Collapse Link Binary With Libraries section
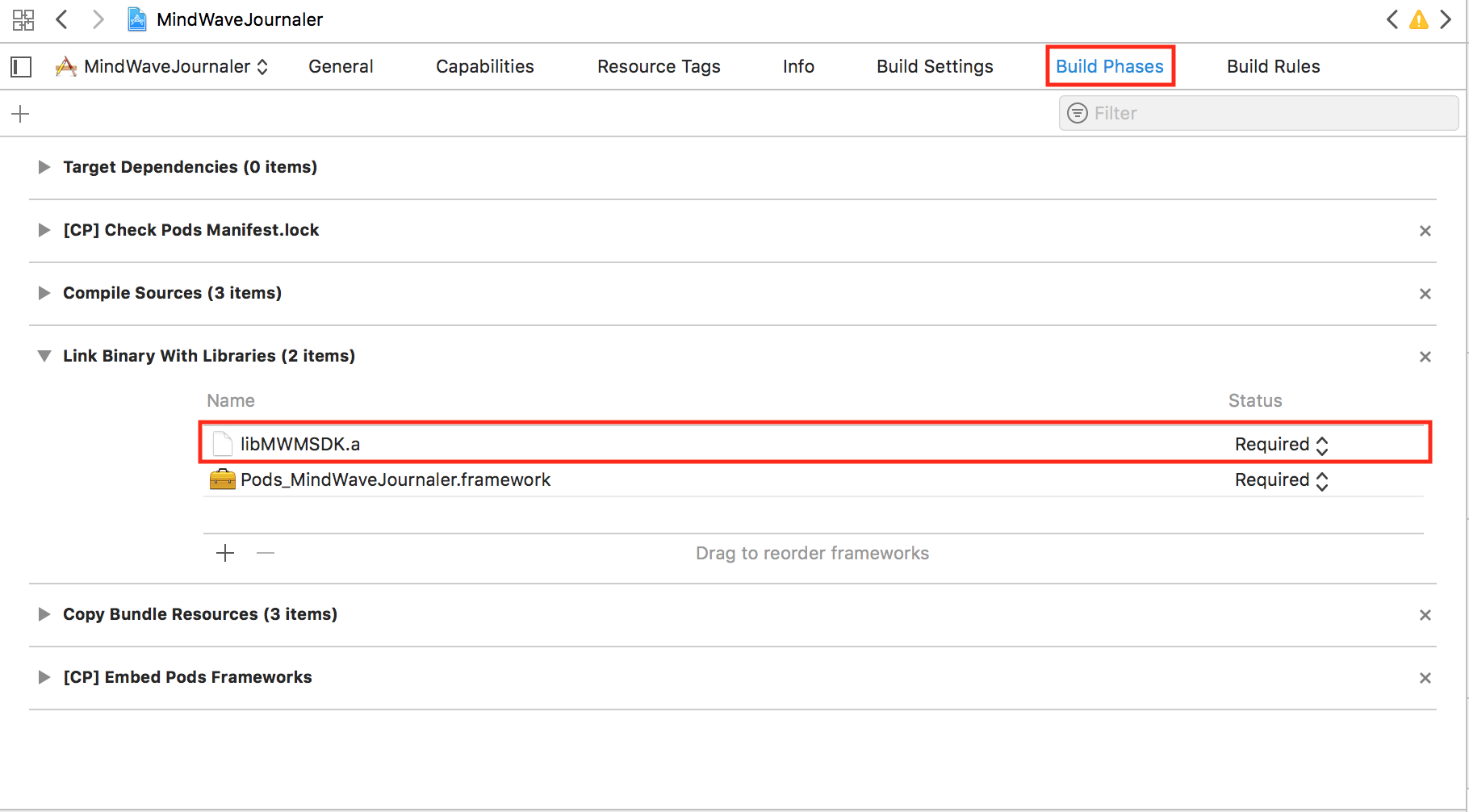This screenshot has height=812, width=1469. (44, 356)
